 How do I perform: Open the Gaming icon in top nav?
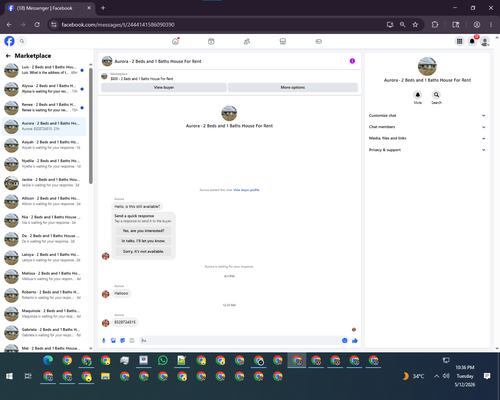319,41
